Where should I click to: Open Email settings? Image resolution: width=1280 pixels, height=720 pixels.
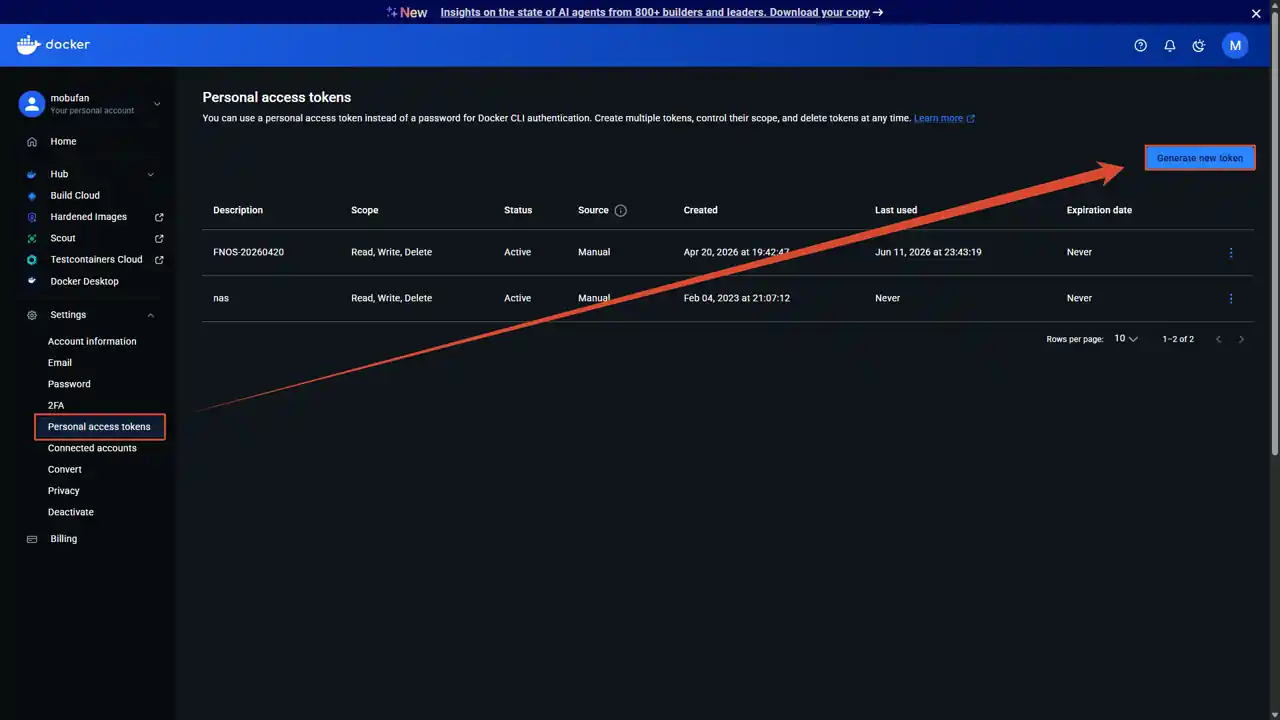pos(60,363)
